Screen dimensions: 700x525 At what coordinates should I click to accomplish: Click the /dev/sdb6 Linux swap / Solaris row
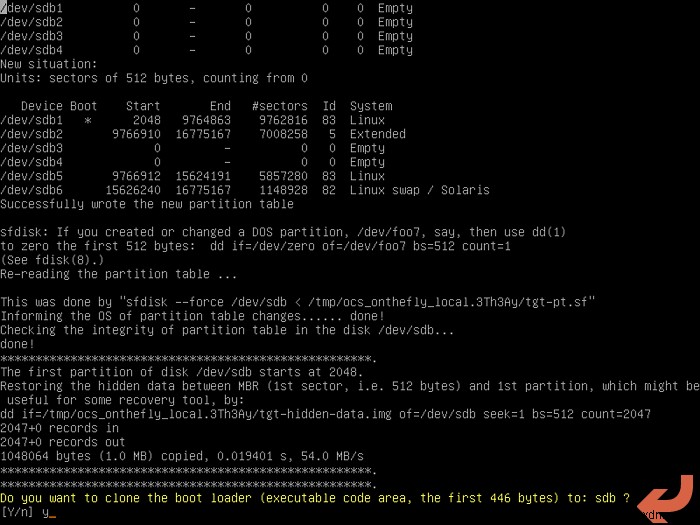point(245,190)
